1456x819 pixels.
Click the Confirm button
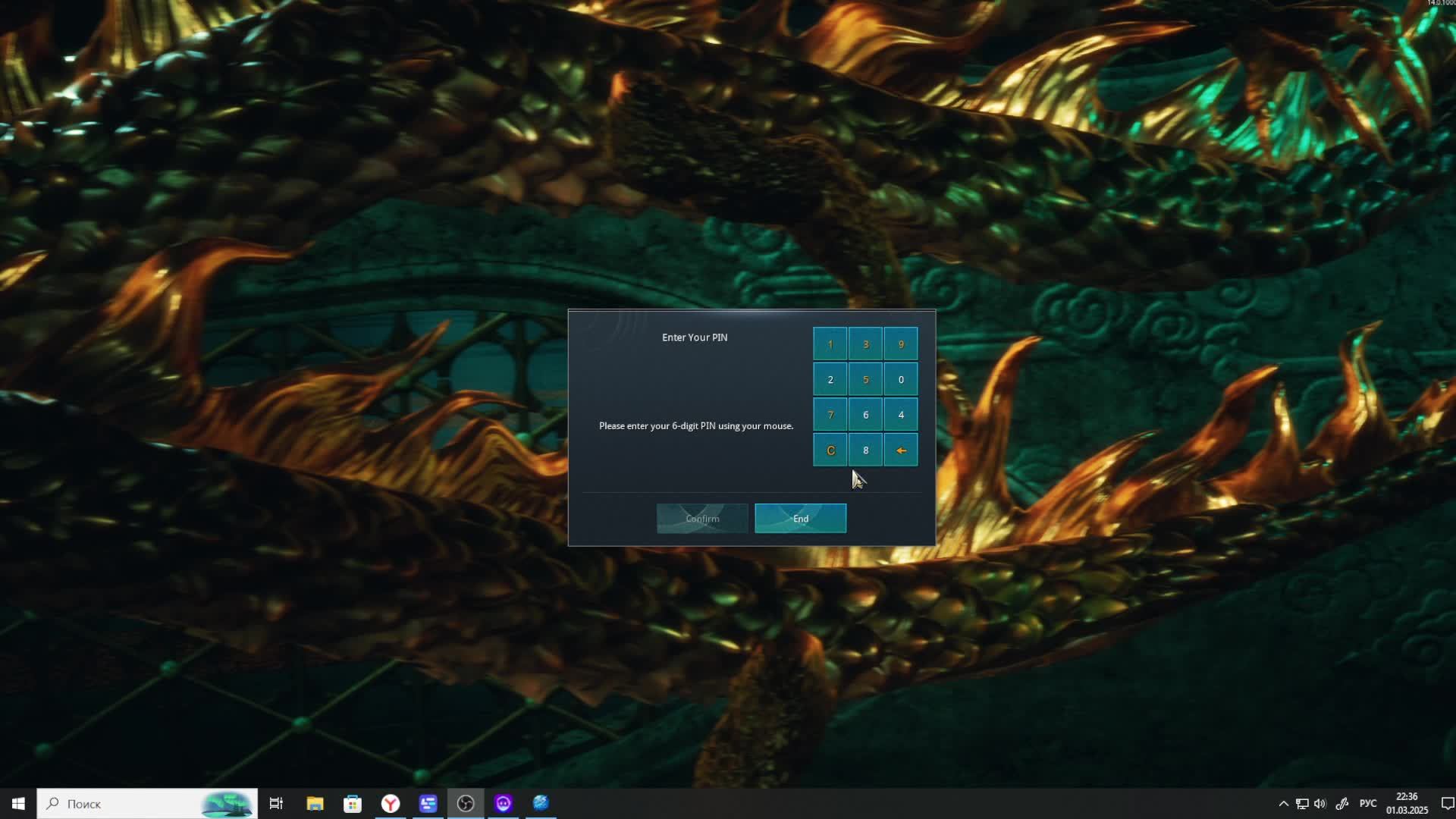coord(702,519)
